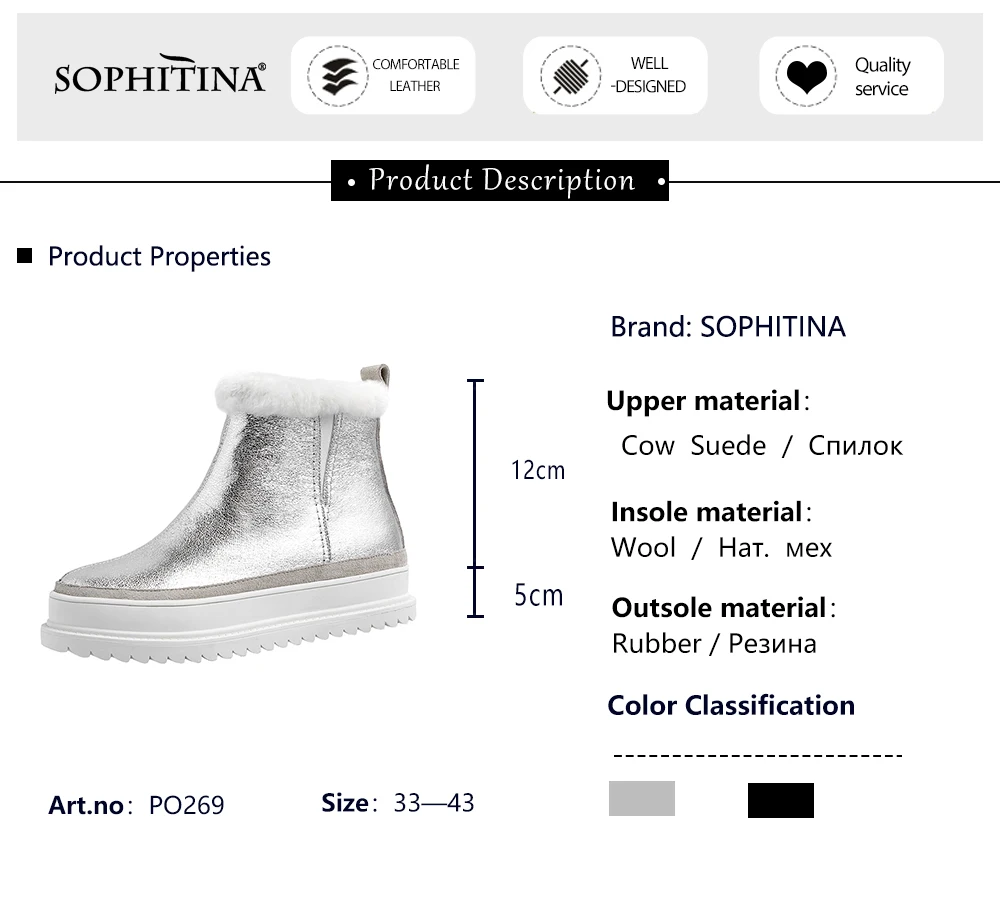Select the black color swatch
Screen dimensions: 1000x913
[781, 800]
